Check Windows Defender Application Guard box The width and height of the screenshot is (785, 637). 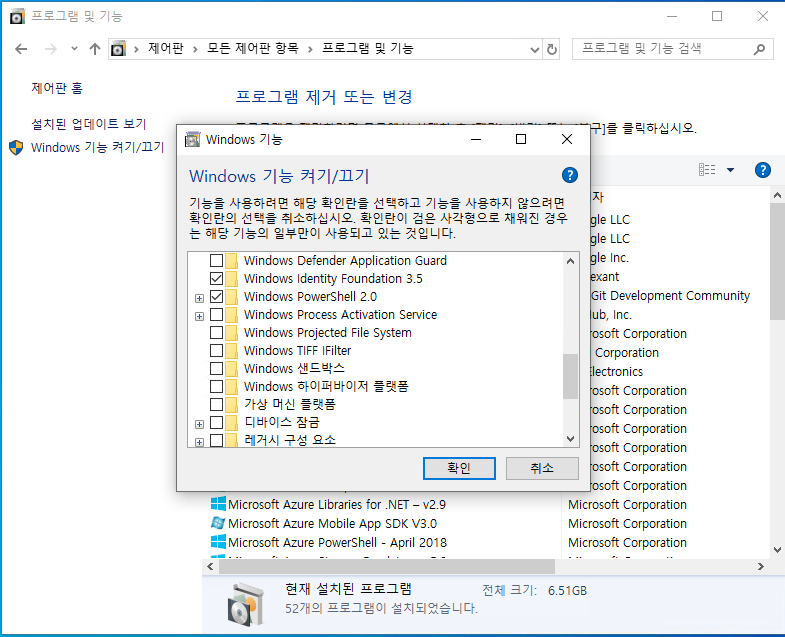(216, 260)
